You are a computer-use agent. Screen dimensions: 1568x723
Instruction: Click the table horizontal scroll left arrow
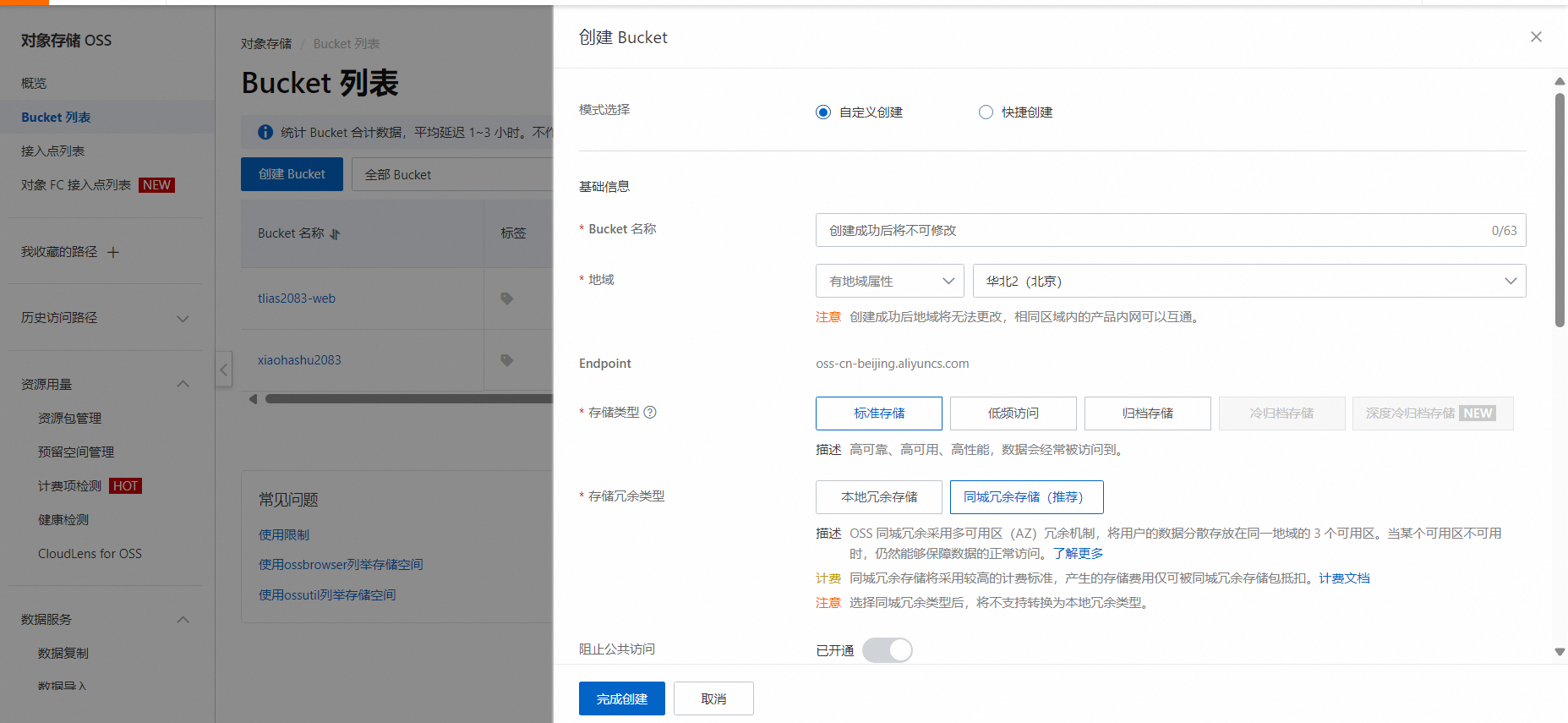point(253,399)
